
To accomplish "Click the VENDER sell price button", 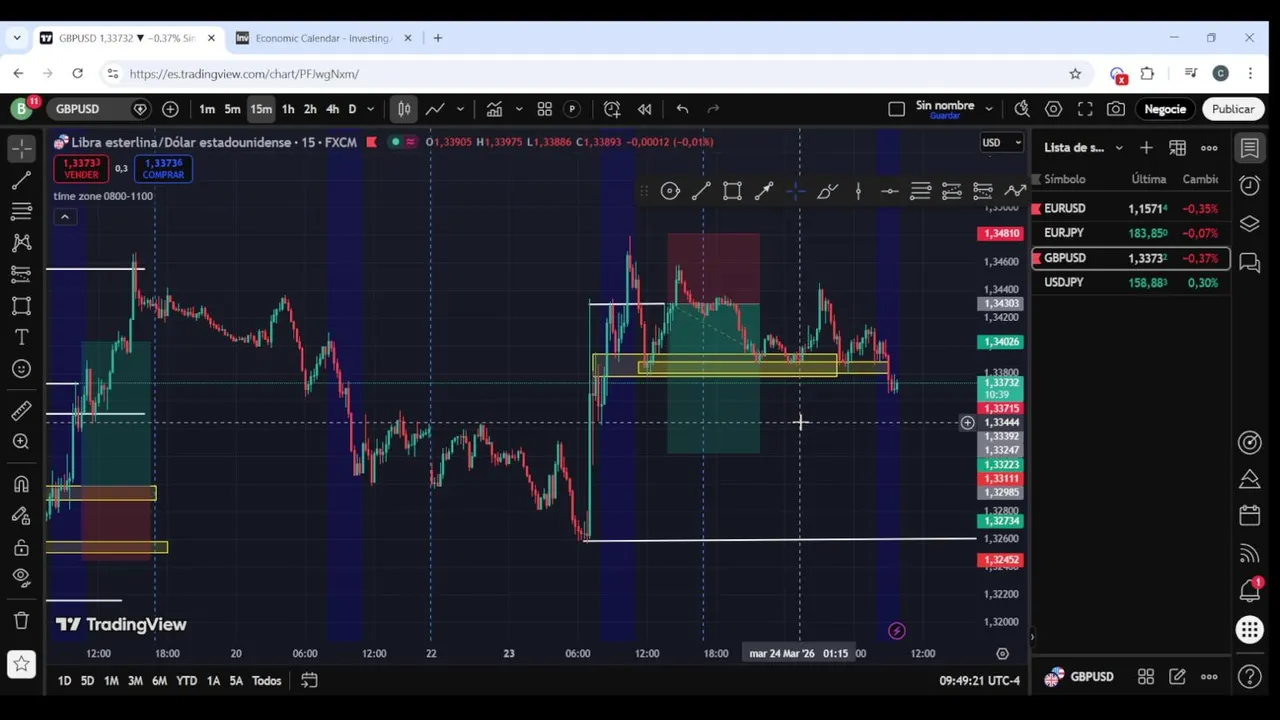I will (82, 169).
